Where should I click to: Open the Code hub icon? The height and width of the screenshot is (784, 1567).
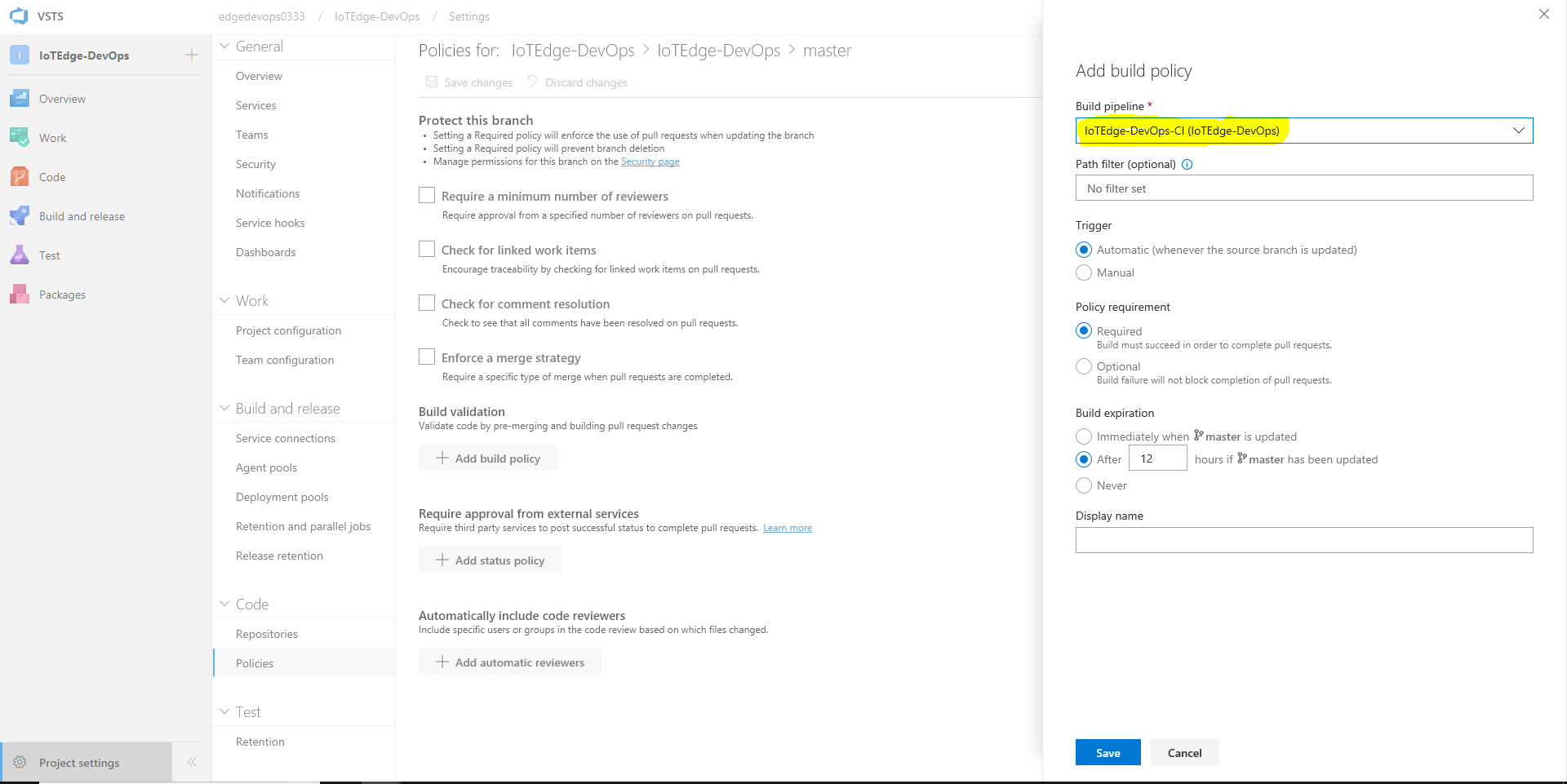click(x=20, y=177)
